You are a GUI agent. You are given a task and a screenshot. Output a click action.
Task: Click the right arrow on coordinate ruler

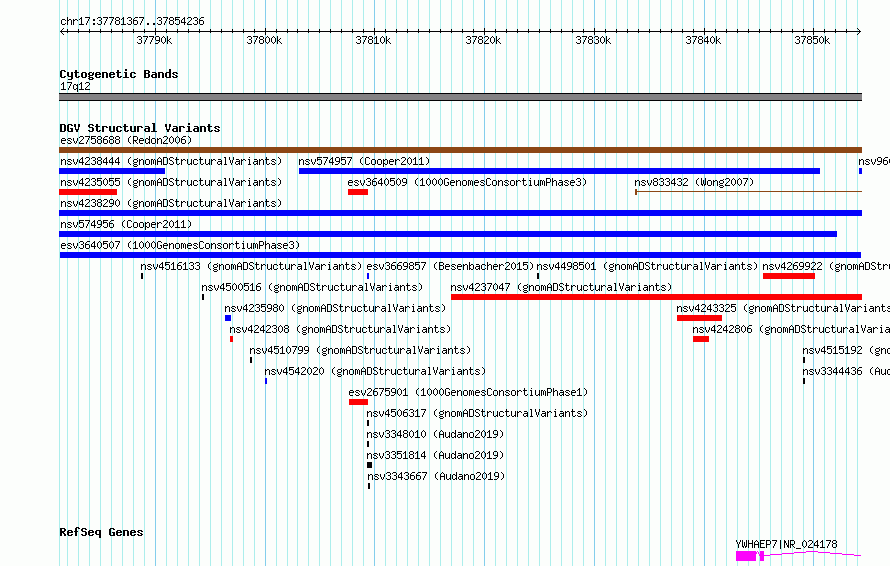click(x=858, y=31)
